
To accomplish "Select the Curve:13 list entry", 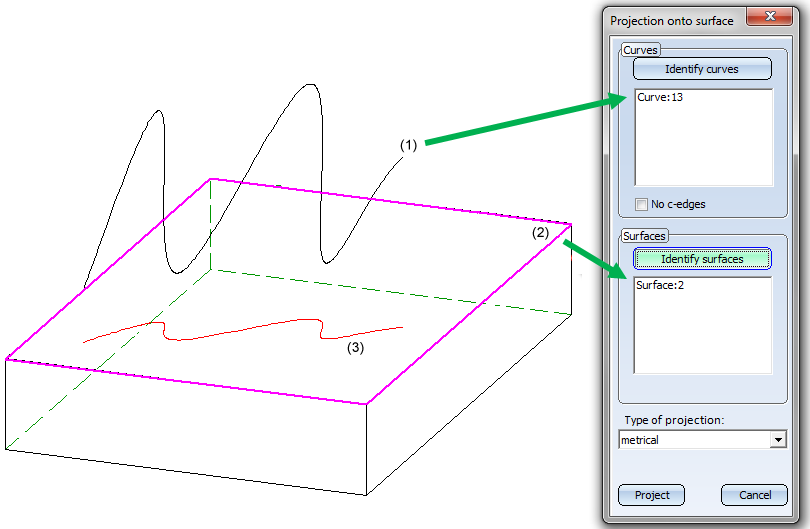I will point(660,97).
